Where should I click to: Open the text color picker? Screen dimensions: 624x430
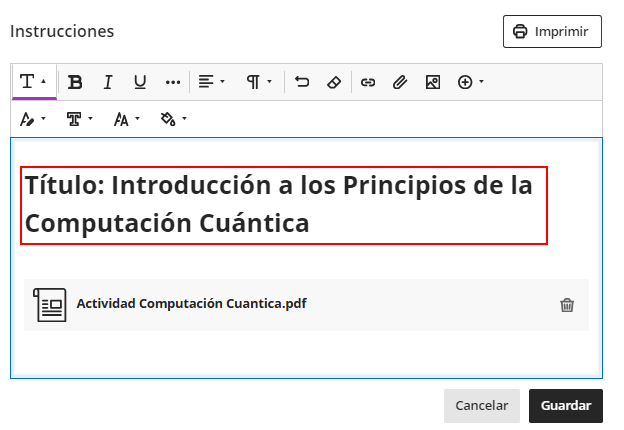pyautogui.click(x=33, y=119)
